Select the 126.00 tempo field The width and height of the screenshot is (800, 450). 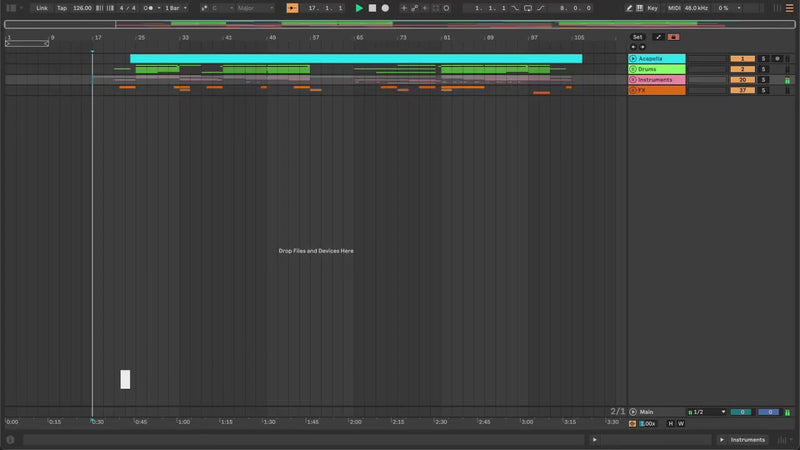coord(82,8)
